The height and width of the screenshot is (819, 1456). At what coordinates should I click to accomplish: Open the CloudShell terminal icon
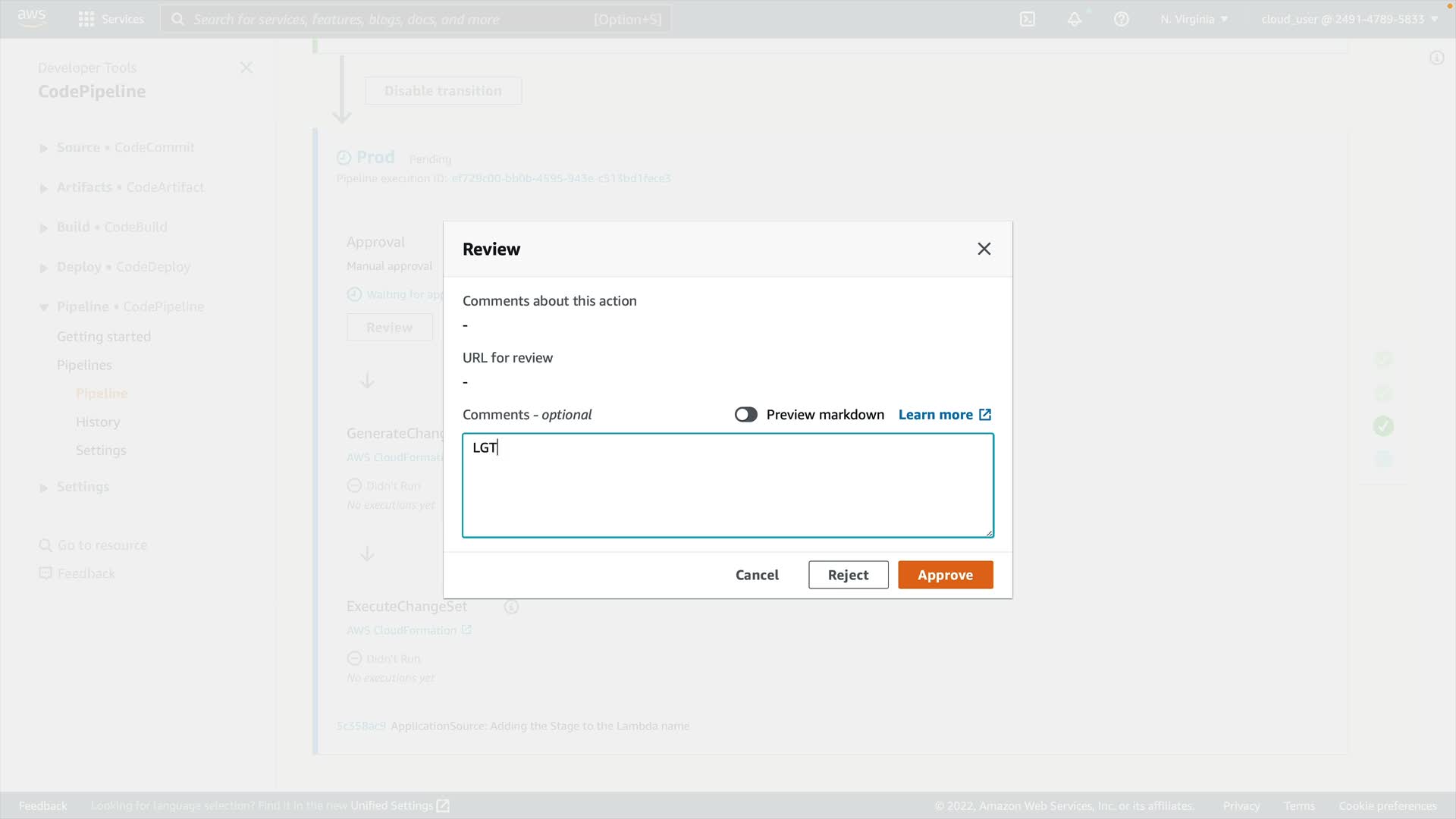(x=1028, y=19)
